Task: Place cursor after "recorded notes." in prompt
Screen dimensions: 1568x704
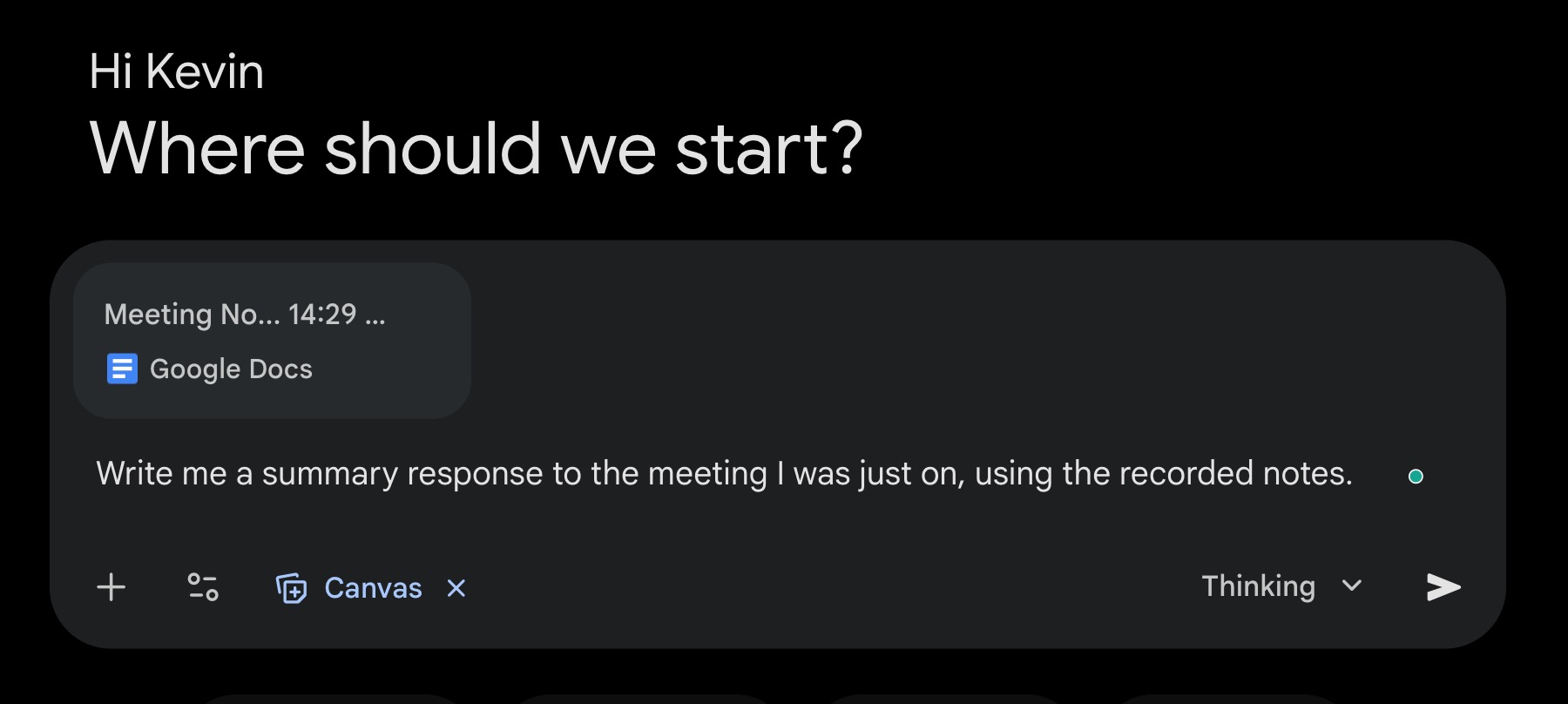Action: pyautogui.click(x=1355, y=474)
